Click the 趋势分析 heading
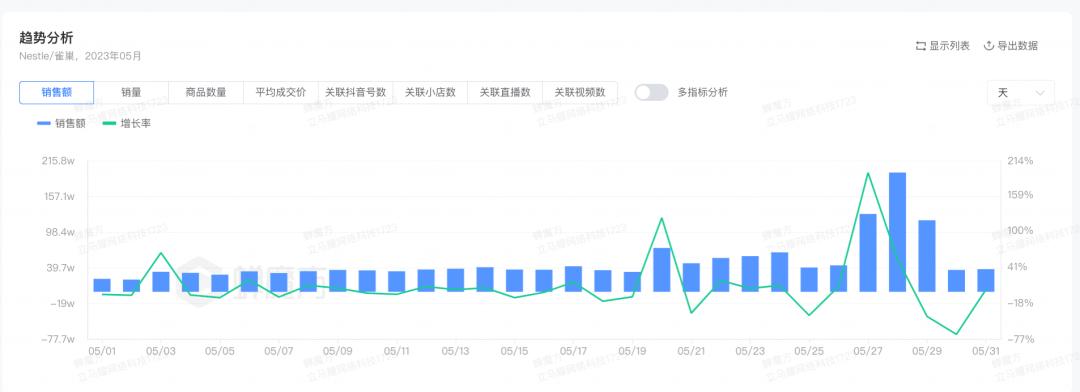This screenshot has height=392, width=1080. click(x=46, y=39)
